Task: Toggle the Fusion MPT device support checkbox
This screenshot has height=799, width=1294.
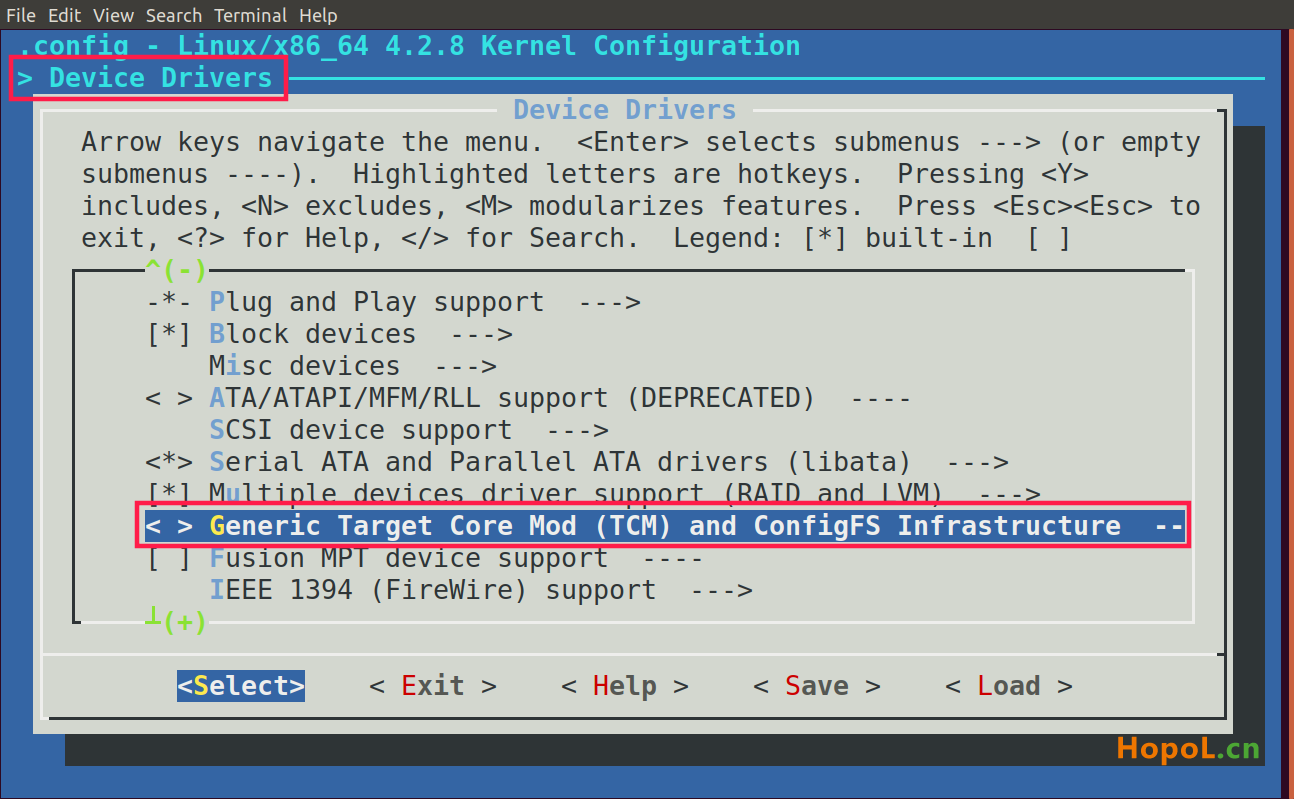Action: (168, 558)
